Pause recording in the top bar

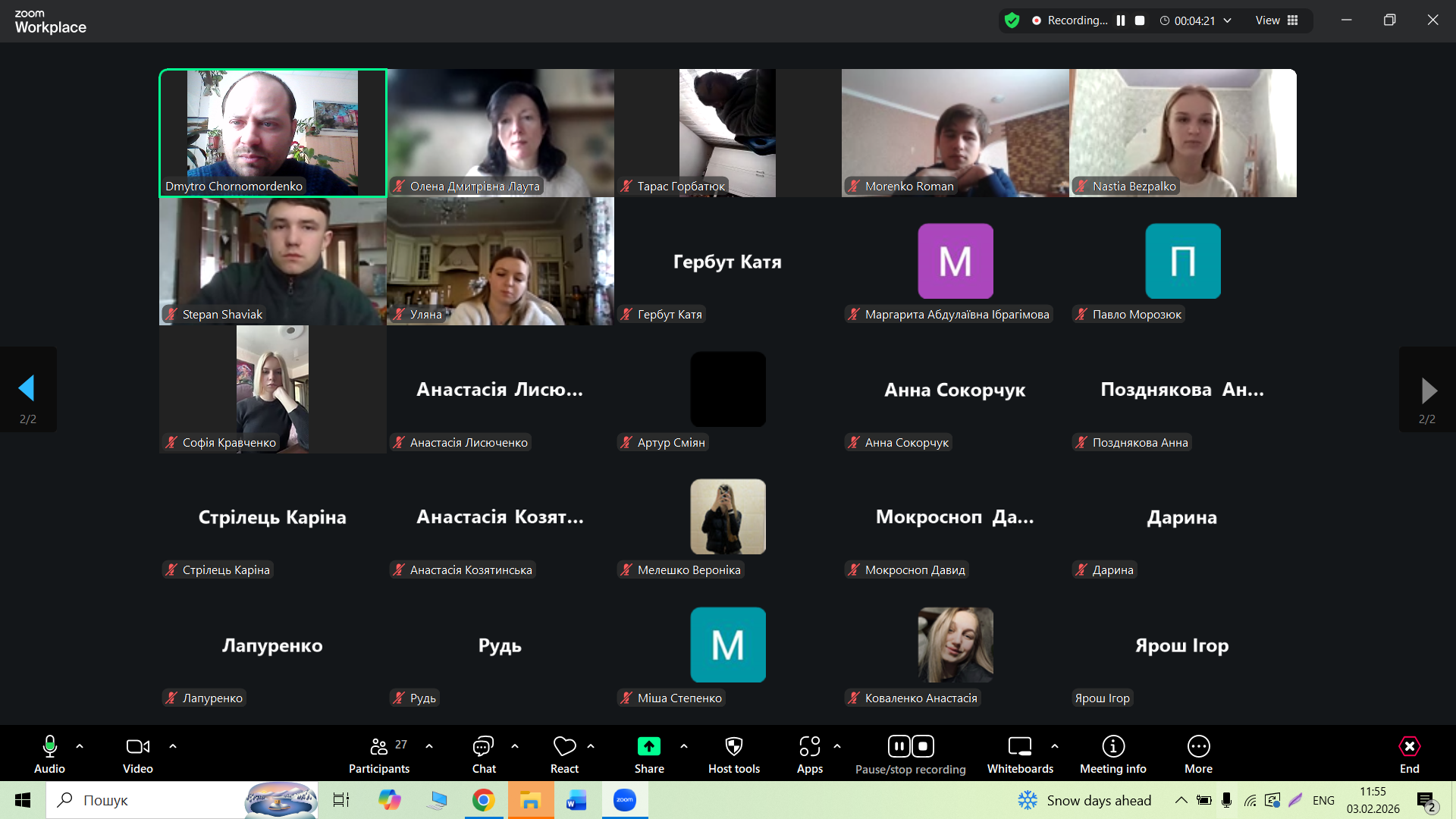[x=1121, y=20]
